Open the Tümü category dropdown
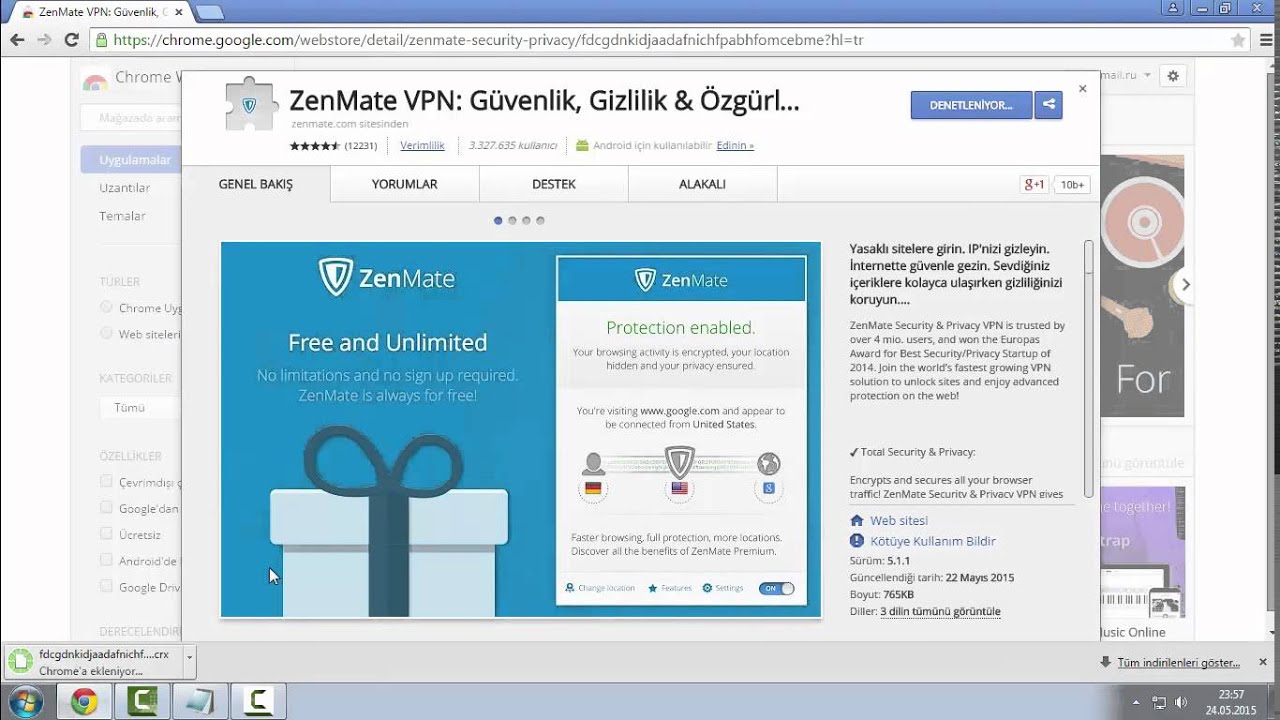1280x720 pixels. (140, 407)
